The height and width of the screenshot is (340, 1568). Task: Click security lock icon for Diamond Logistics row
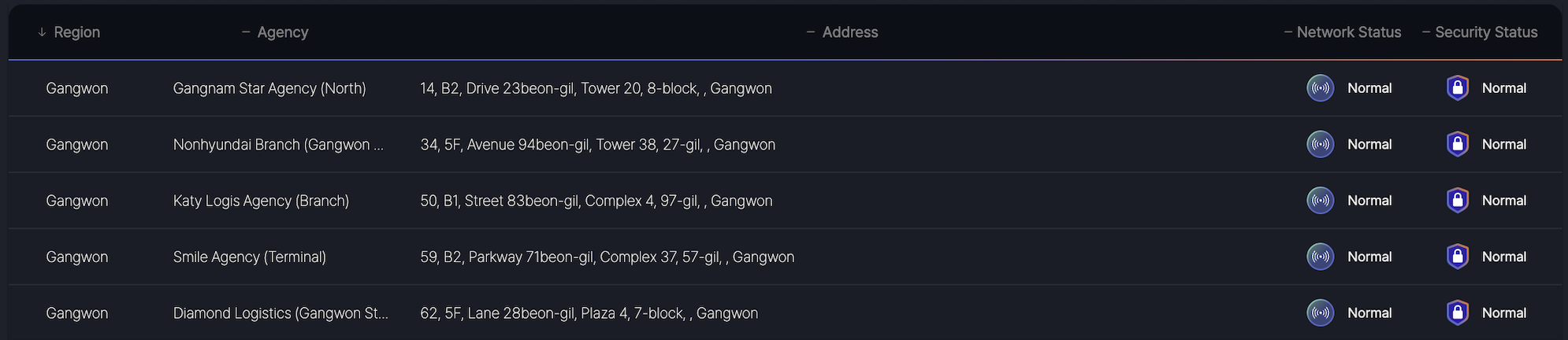[1457, 312]
